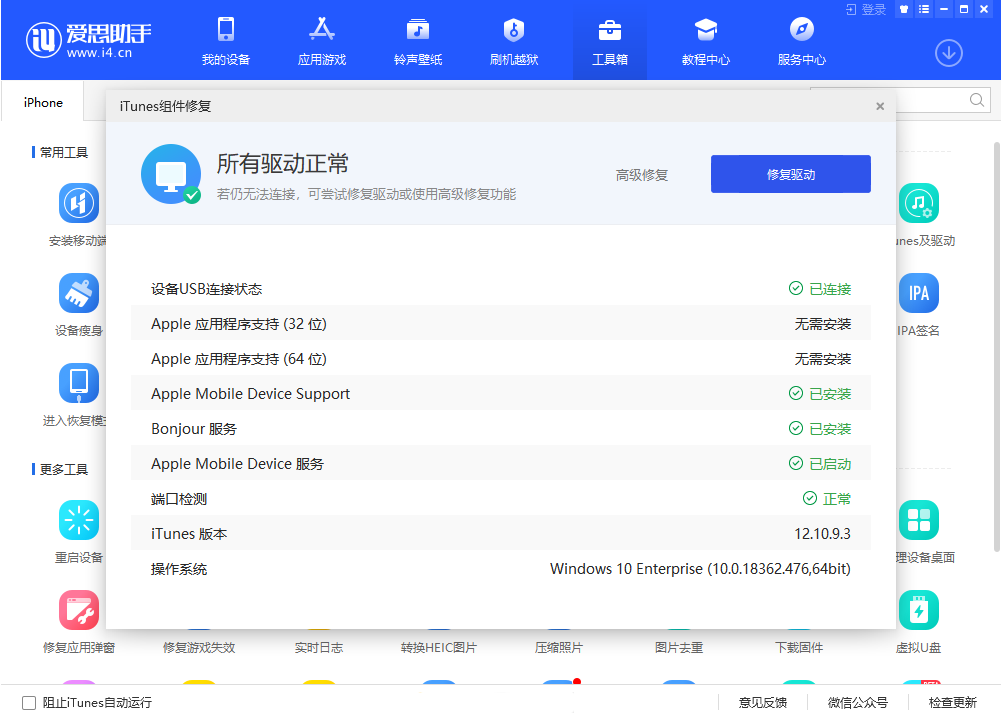This screenshot has width=1001, height=720.
Task: Switch to the iPhone tab
Action: click(42, 102)
